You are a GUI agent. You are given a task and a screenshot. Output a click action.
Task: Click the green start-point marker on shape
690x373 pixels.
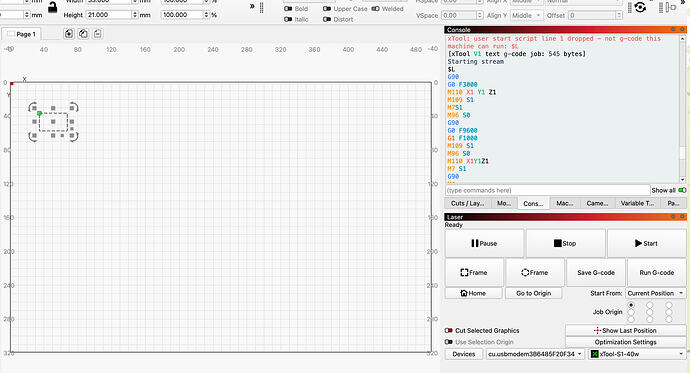(x=39, y=113)
